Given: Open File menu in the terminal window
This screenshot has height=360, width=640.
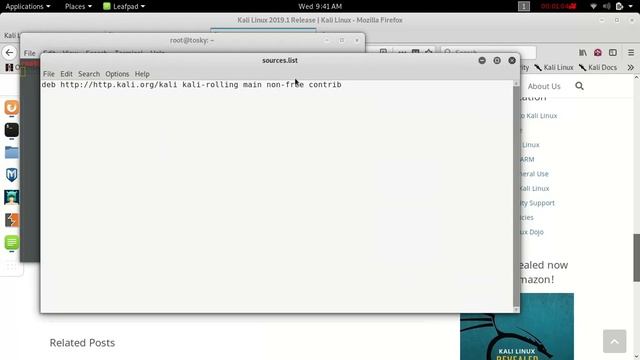Looking at the screenshot, I should point(29,53).
